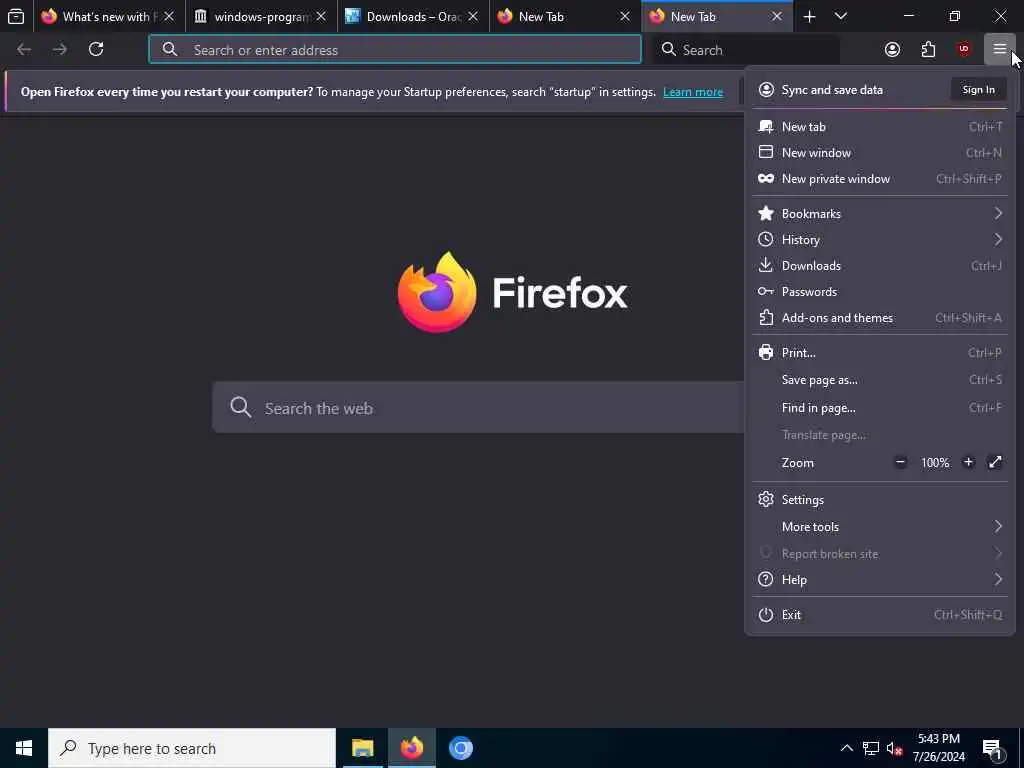
Task: Go forward with the forward arrow
Action: click(x=59, y=50)
